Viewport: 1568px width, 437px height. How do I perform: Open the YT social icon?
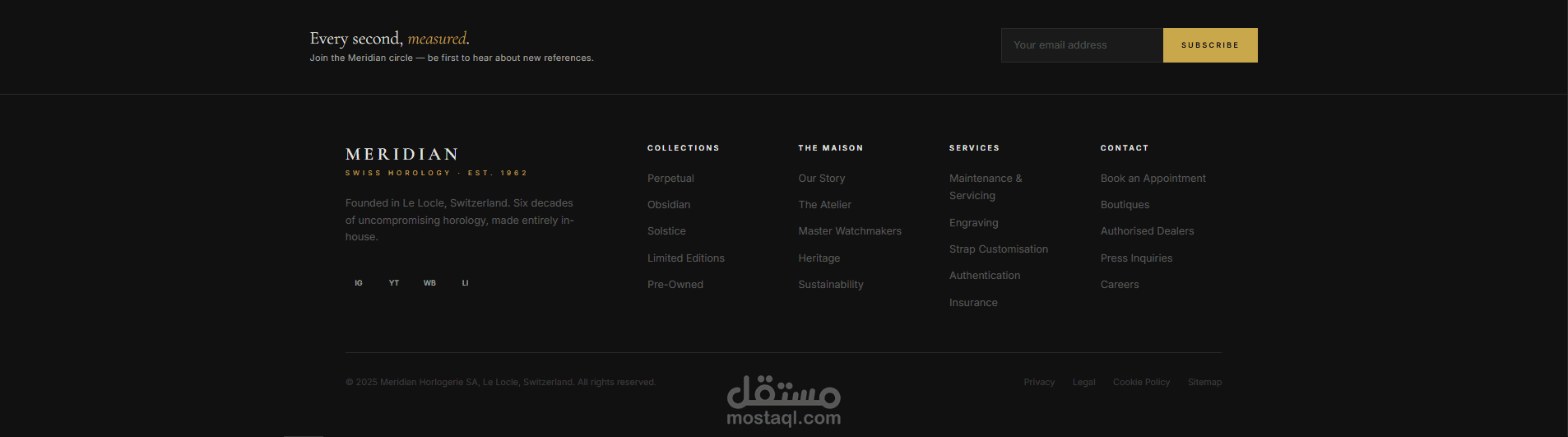pyautogui.click(x=394, y=283)
